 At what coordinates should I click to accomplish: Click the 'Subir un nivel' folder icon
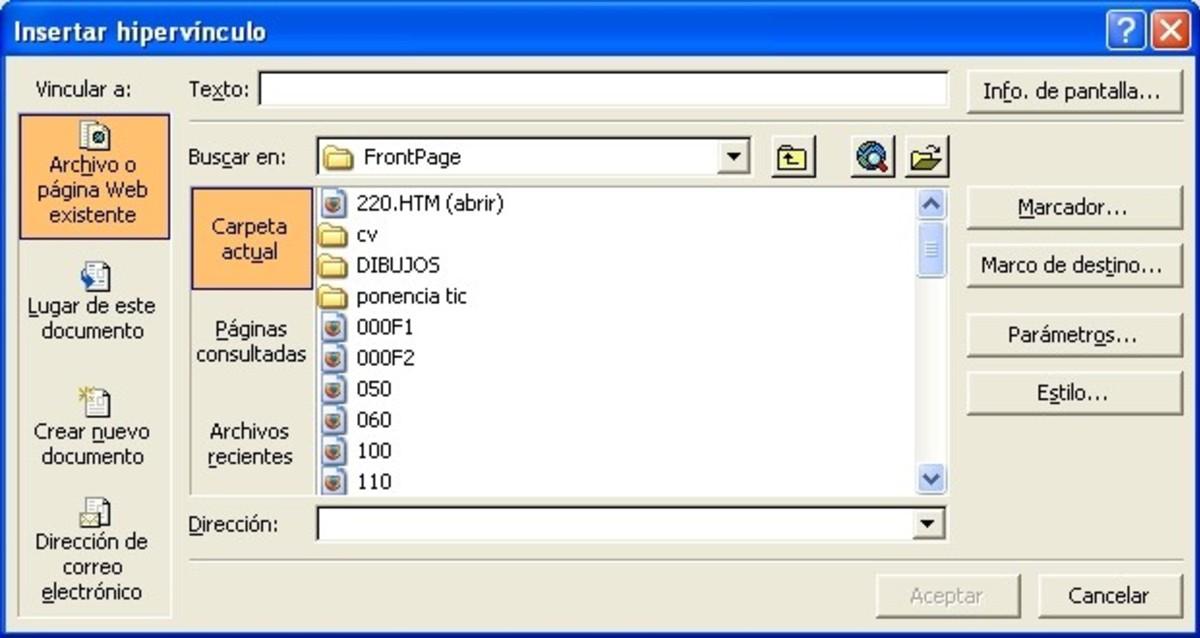point(793,157)
